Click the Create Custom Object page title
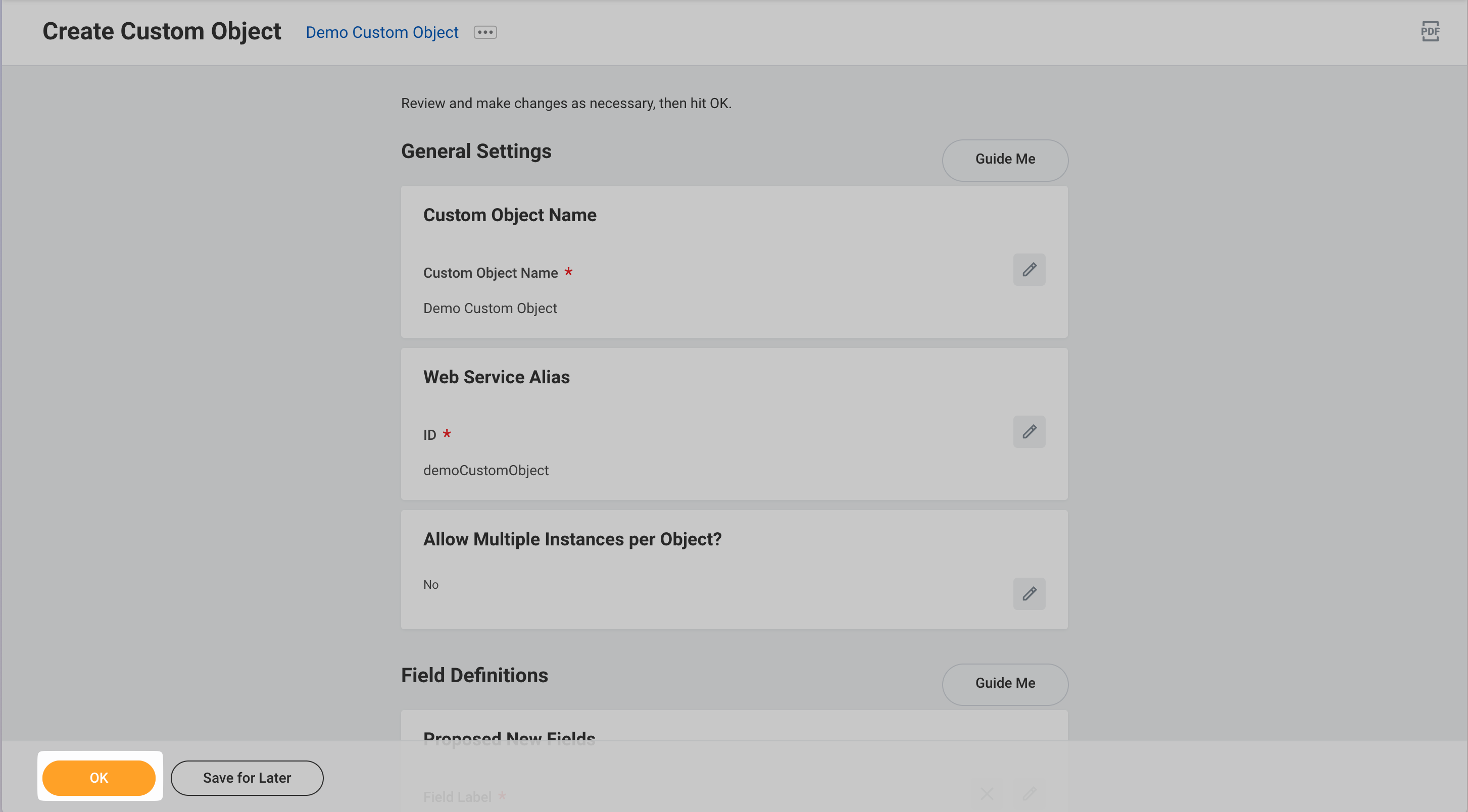The image size is (1468, 812). pyautogui.click(x=162, y=31)
